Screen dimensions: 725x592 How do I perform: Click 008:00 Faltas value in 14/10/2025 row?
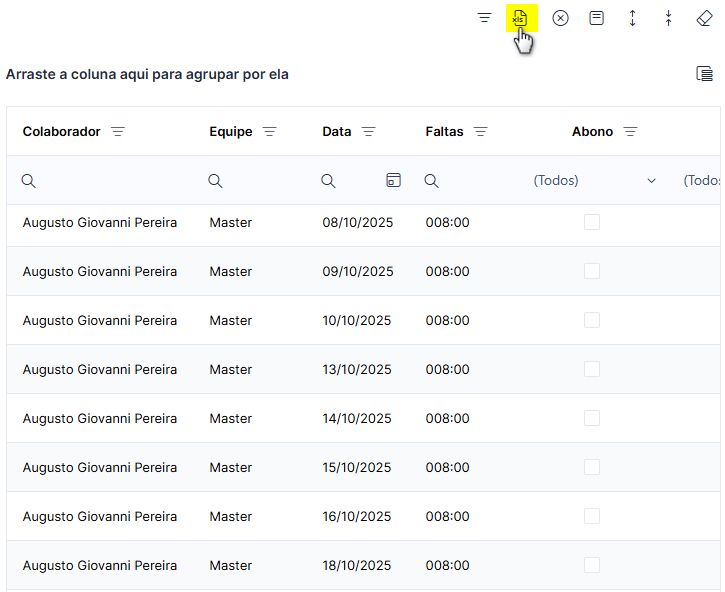pyautogui.click(x=448, y=419)
